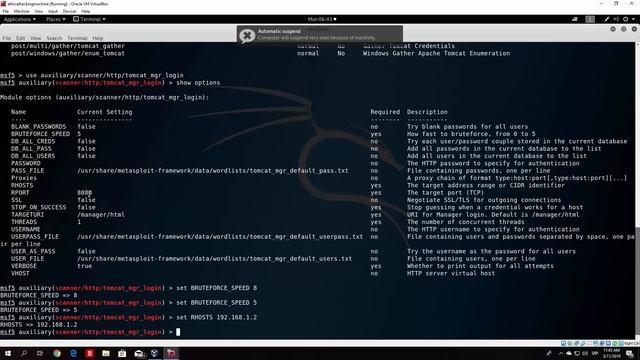This screenshot has height=360, width=640.
Task: Click the PASS_FILE wordlist path
Action: click(x=213, y=171)
